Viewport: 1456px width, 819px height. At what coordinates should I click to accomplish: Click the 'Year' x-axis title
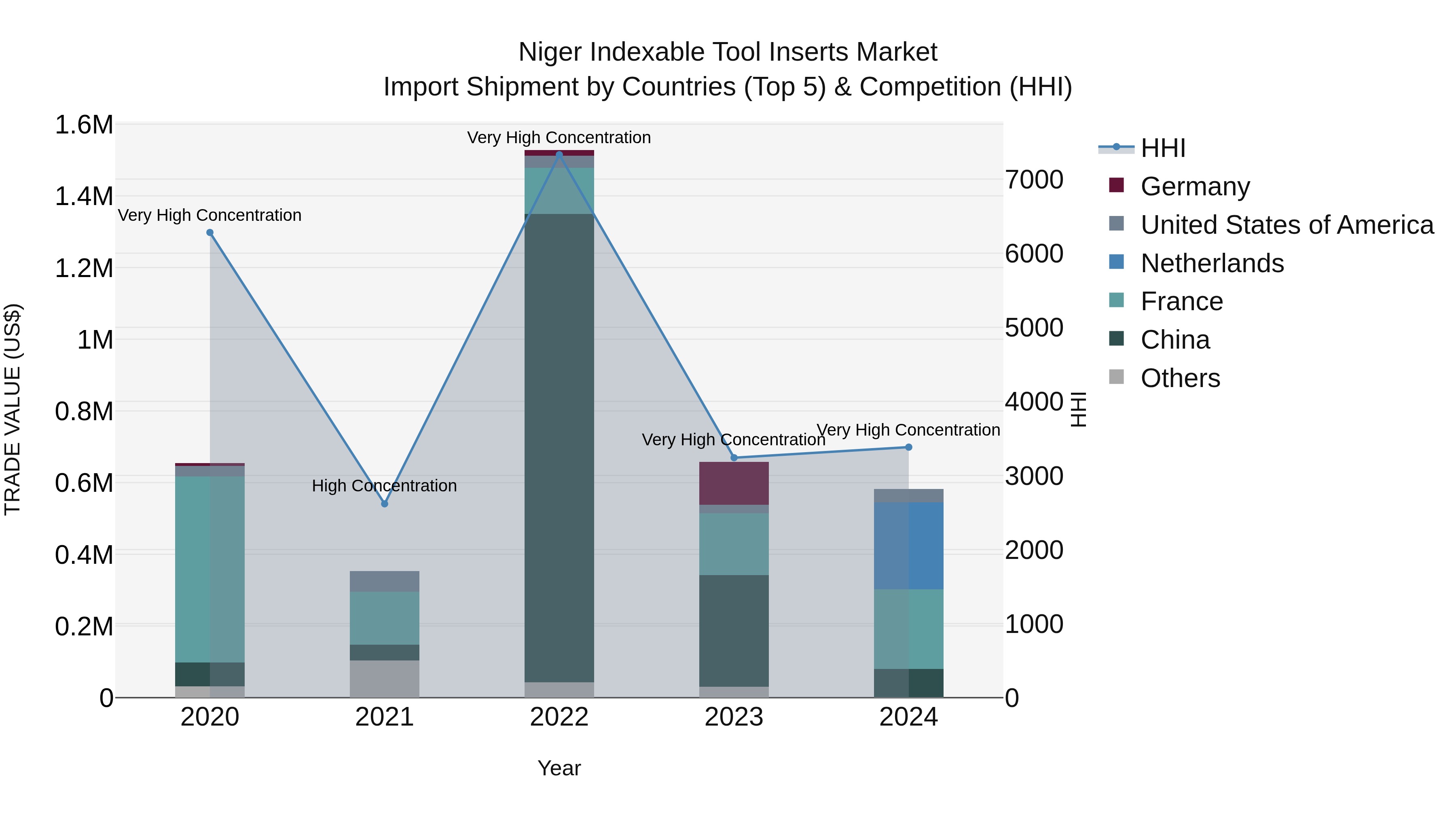(559, 768)
